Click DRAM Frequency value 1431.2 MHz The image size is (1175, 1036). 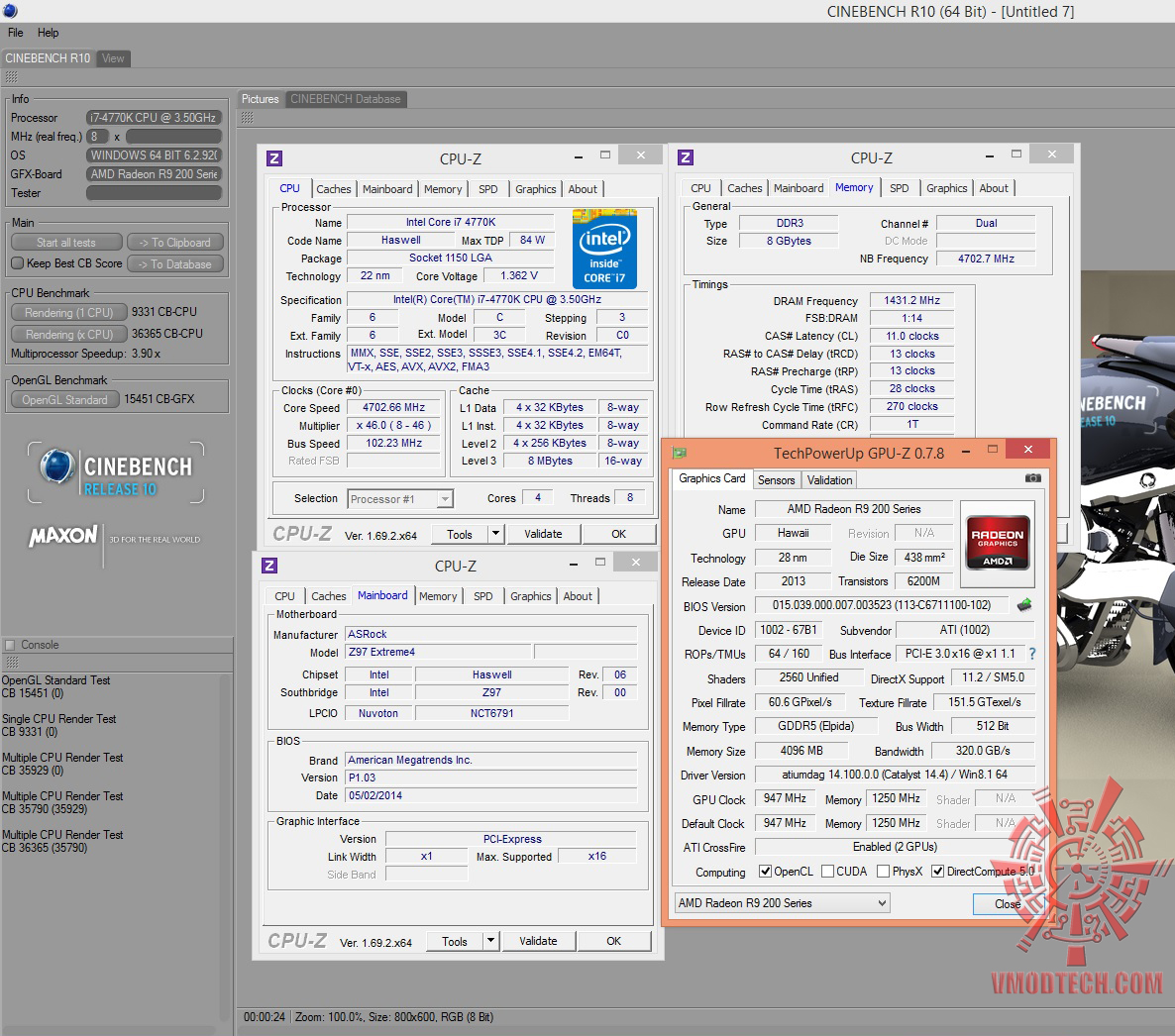pyautogui.click(x=912, y=300)
